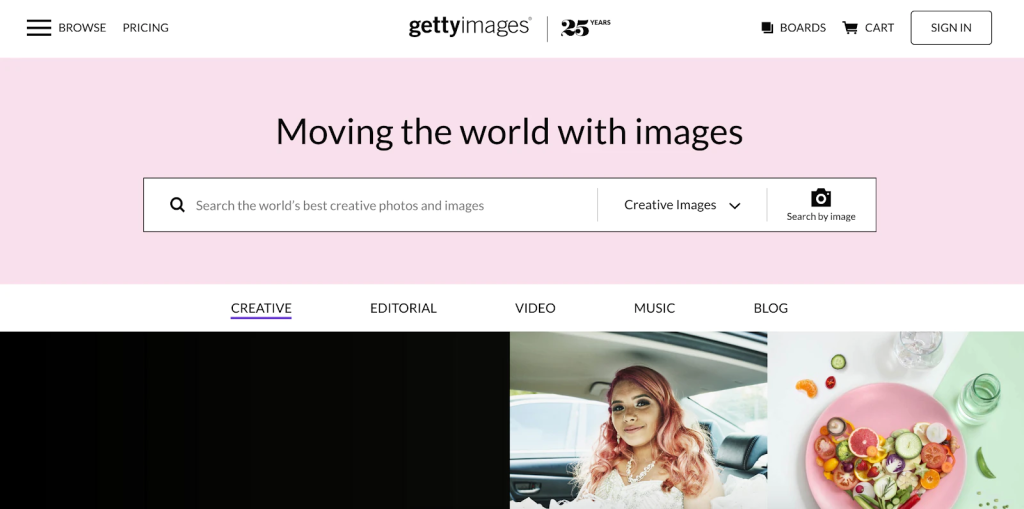
Task: Click the 25 Years anniversary badge
Action: (586, 27)
